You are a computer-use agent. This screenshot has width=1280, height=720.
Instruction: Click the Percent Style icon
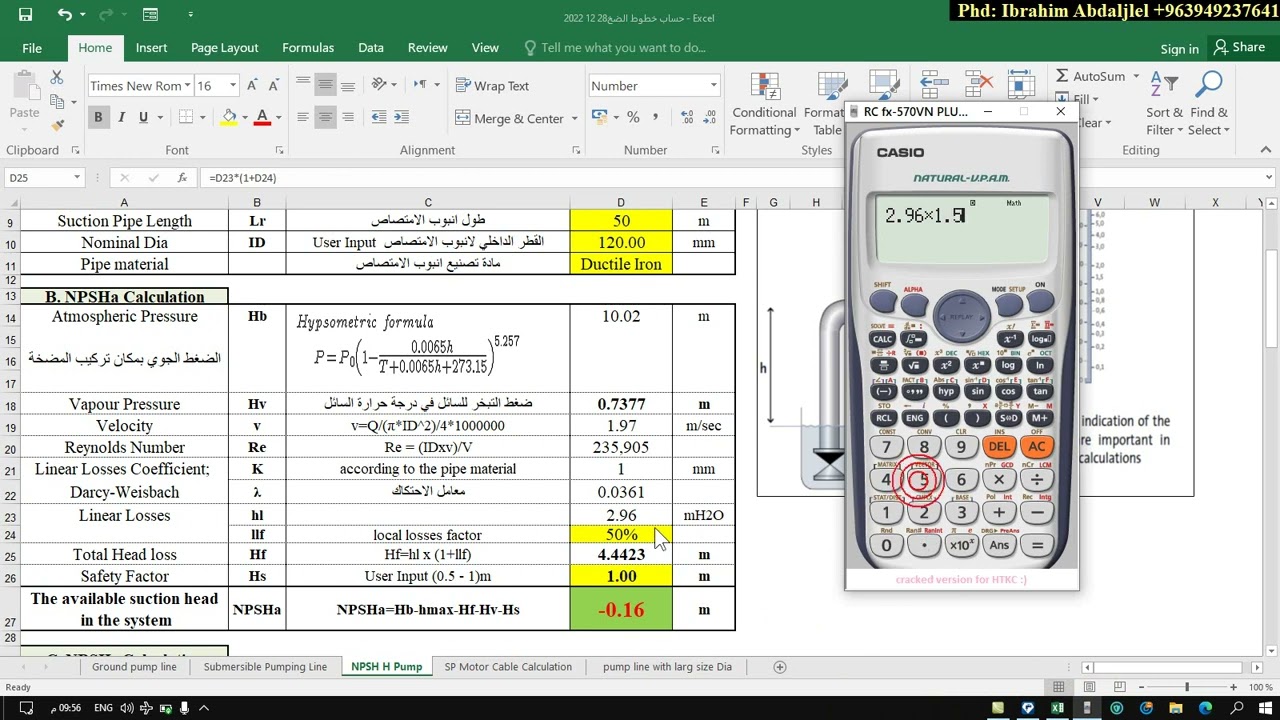633,118
